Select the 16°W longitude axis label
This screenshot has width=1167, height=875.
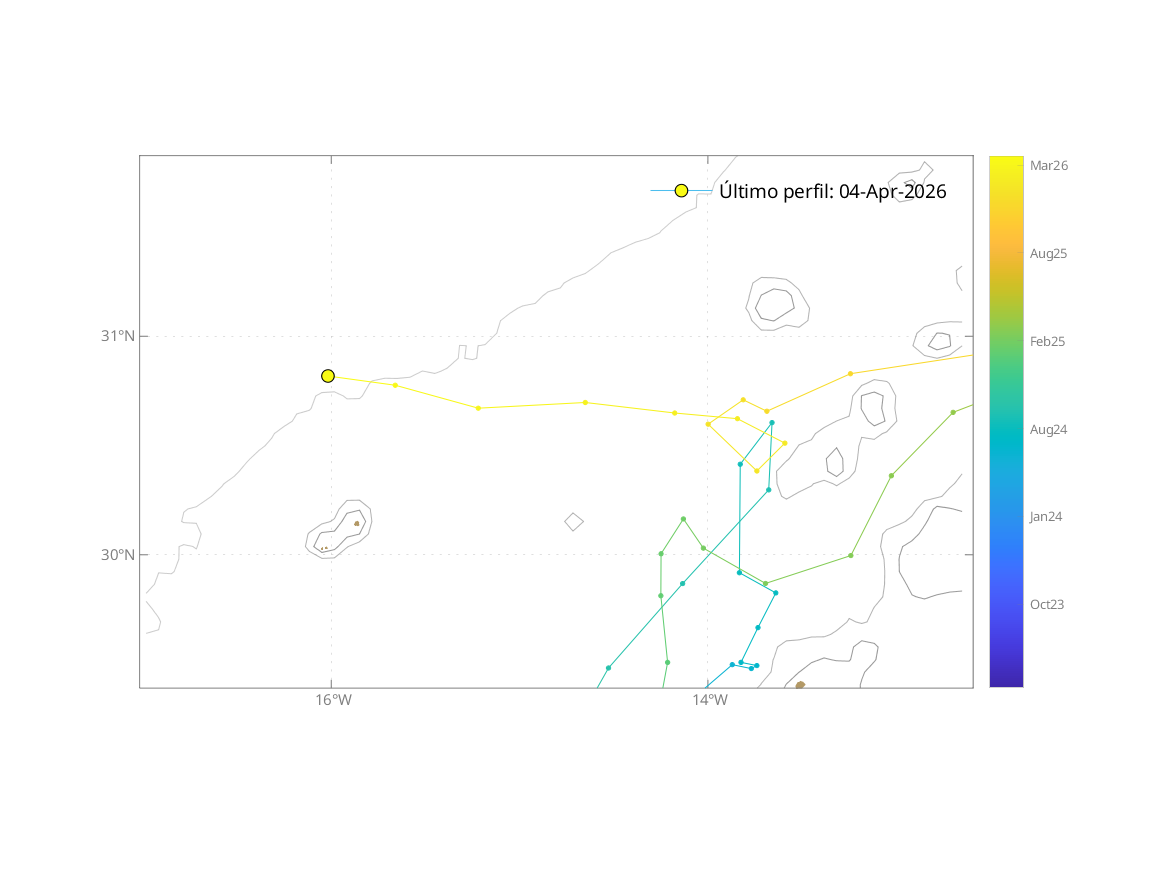(x=332, y=700)
